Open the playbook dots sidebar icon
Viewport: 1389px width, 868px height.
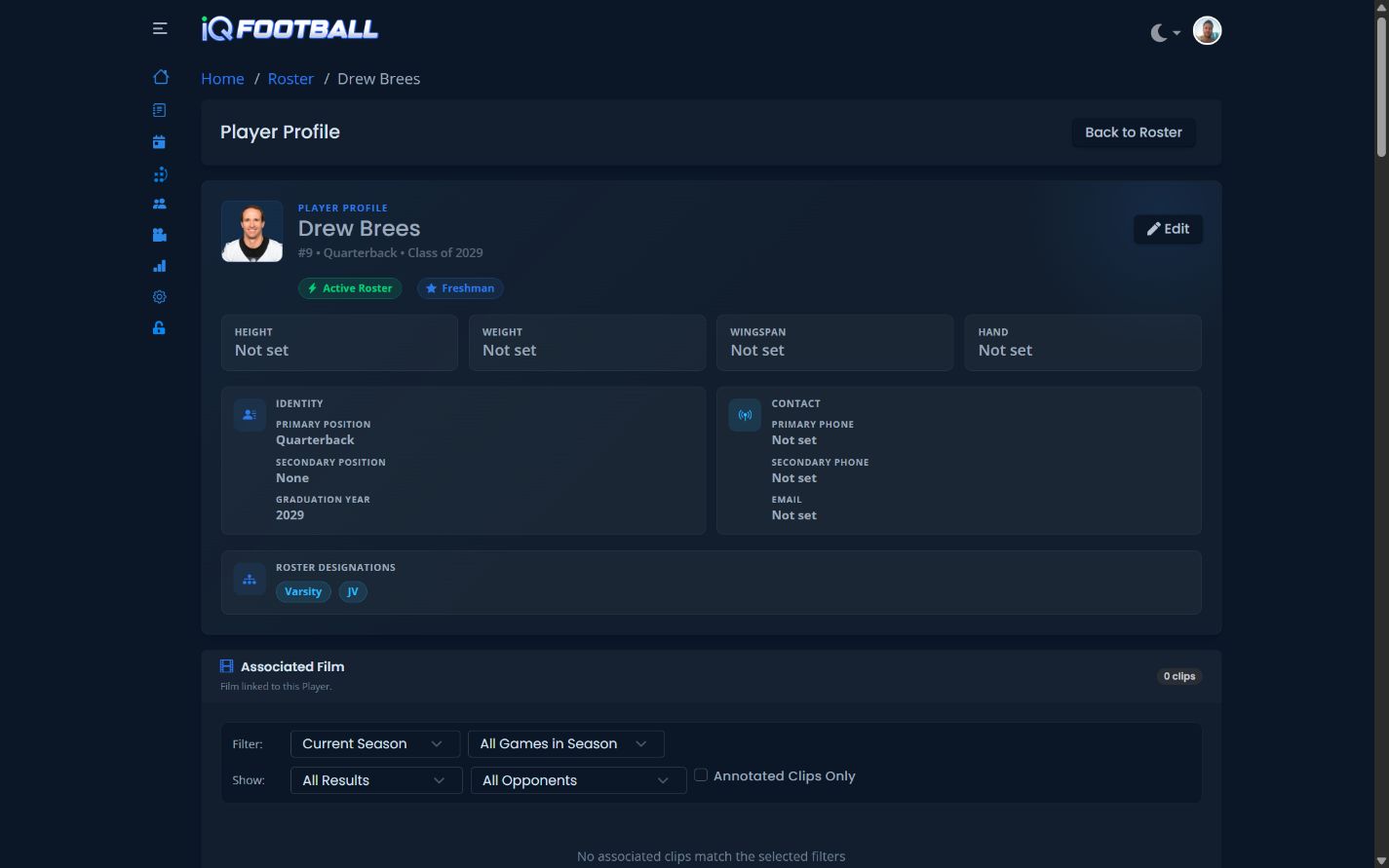pyautogui.click(x=160, y=174)
